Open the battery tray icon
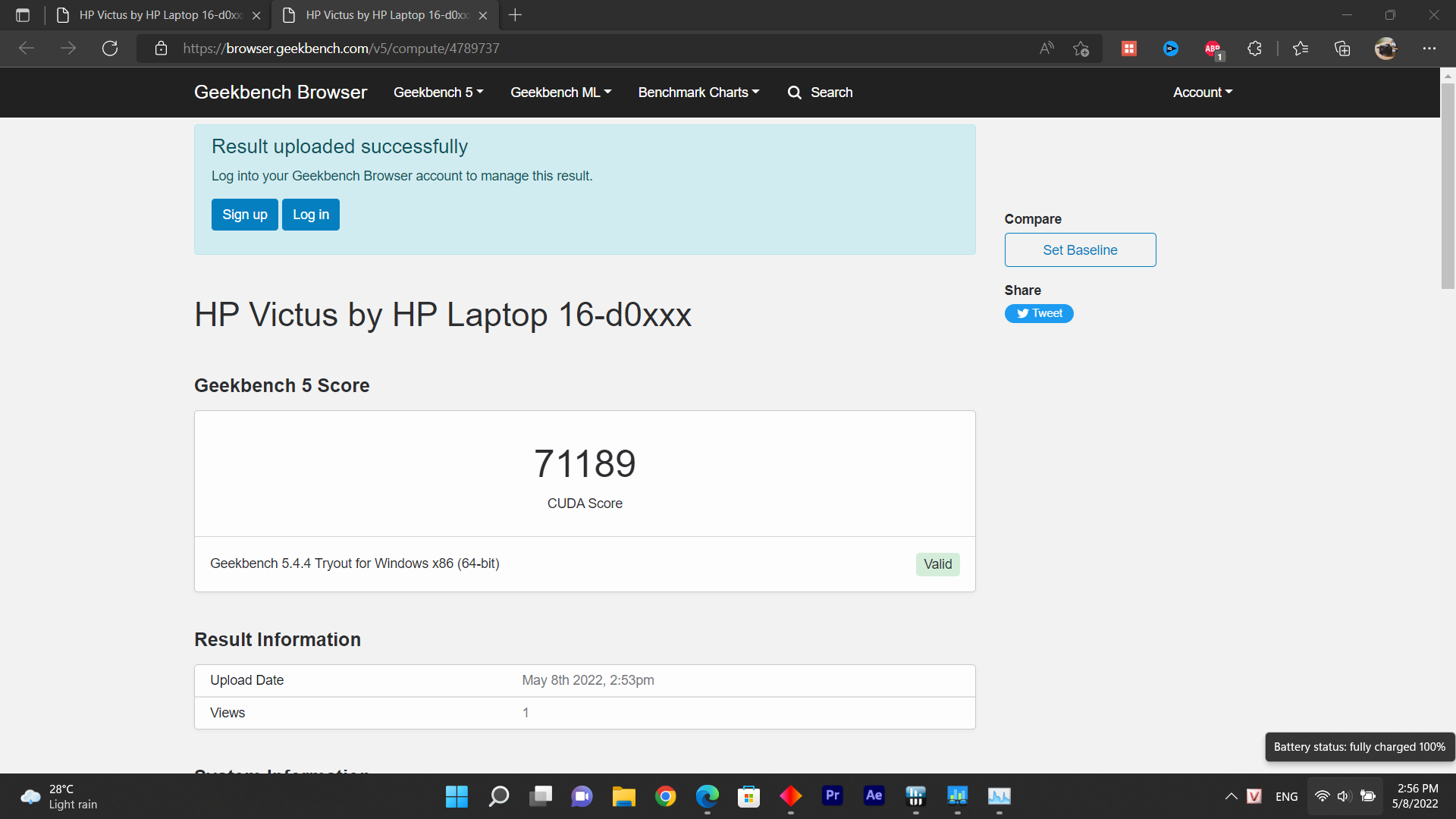Screen dimensions: 1456x819 point(1368,796)
